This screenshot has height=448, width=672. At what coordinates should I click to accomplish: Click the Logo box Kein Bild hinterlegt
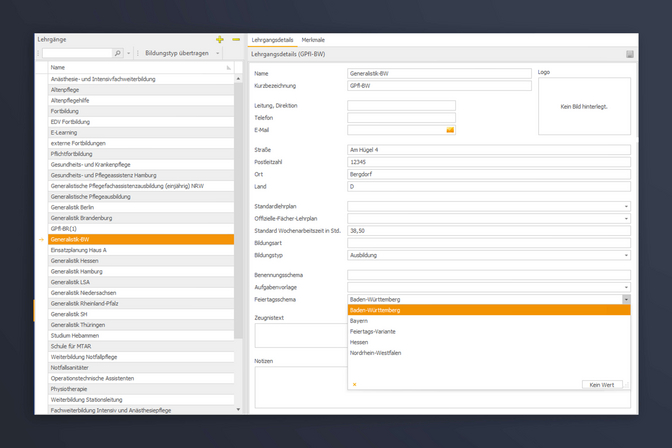pyautogui.click(x=584, y=106)
